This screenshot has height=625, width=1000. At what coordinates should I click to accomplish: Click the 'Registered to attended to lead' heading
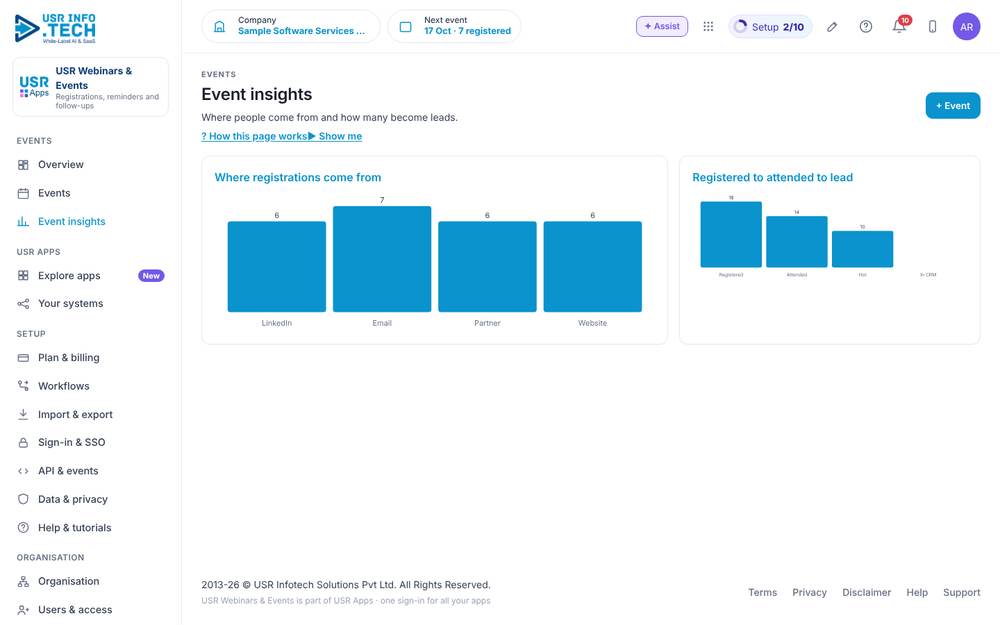click(772, 177)
